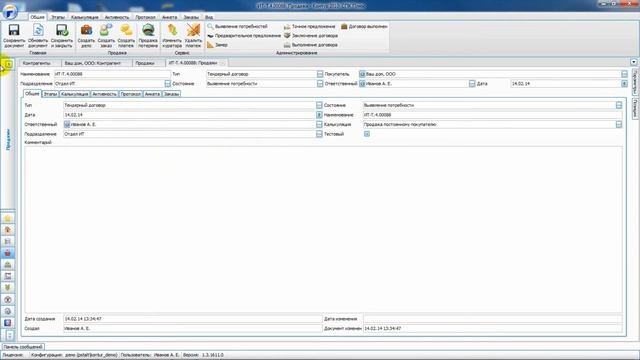Screen dimensions: 640x360
Task: Open the Панель сообщений panel tab
Action: point(23,347)
